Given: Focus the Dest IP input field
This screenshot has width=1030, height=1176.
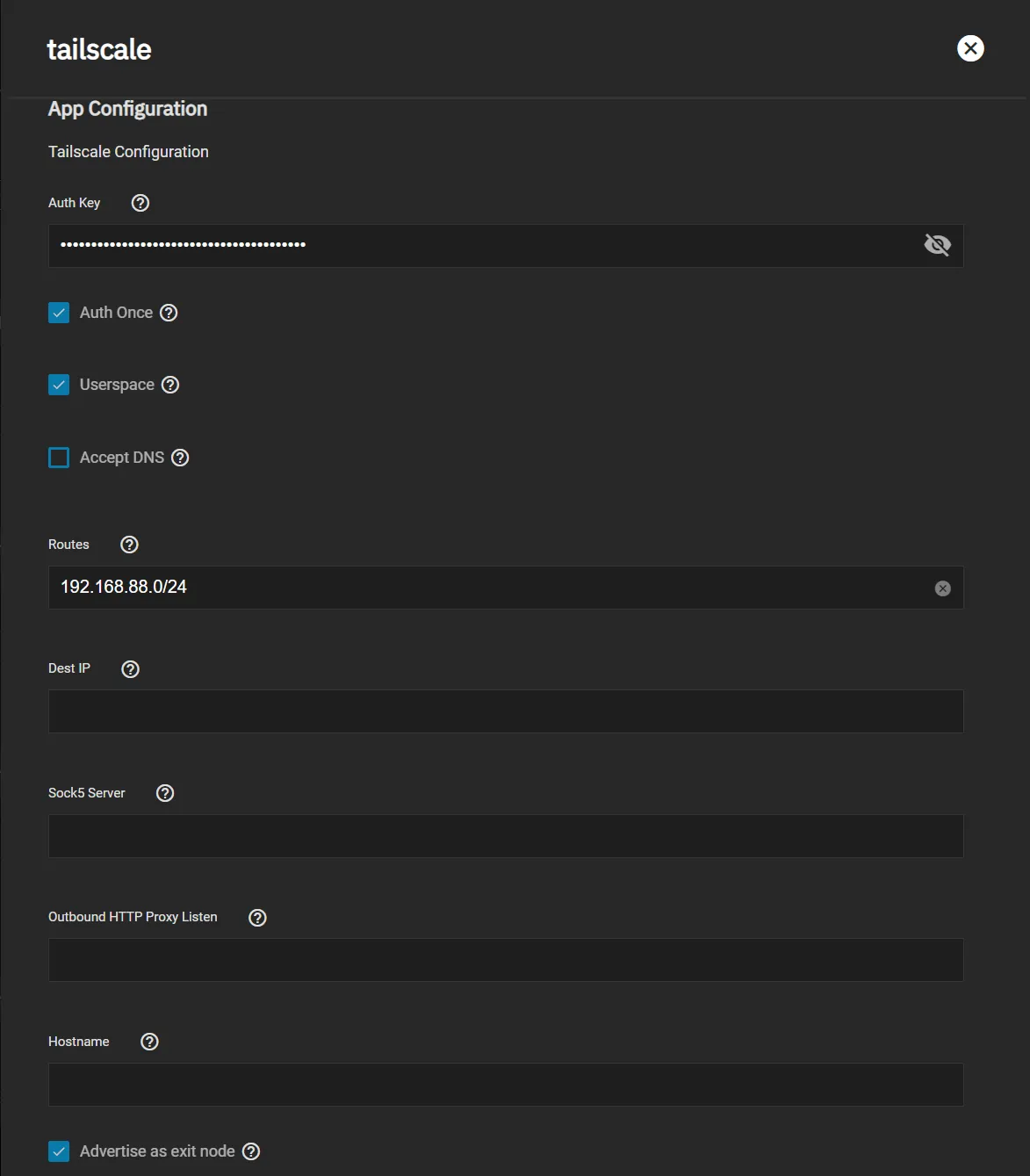Looking at the screenshot, I should (x=505, y=711).
